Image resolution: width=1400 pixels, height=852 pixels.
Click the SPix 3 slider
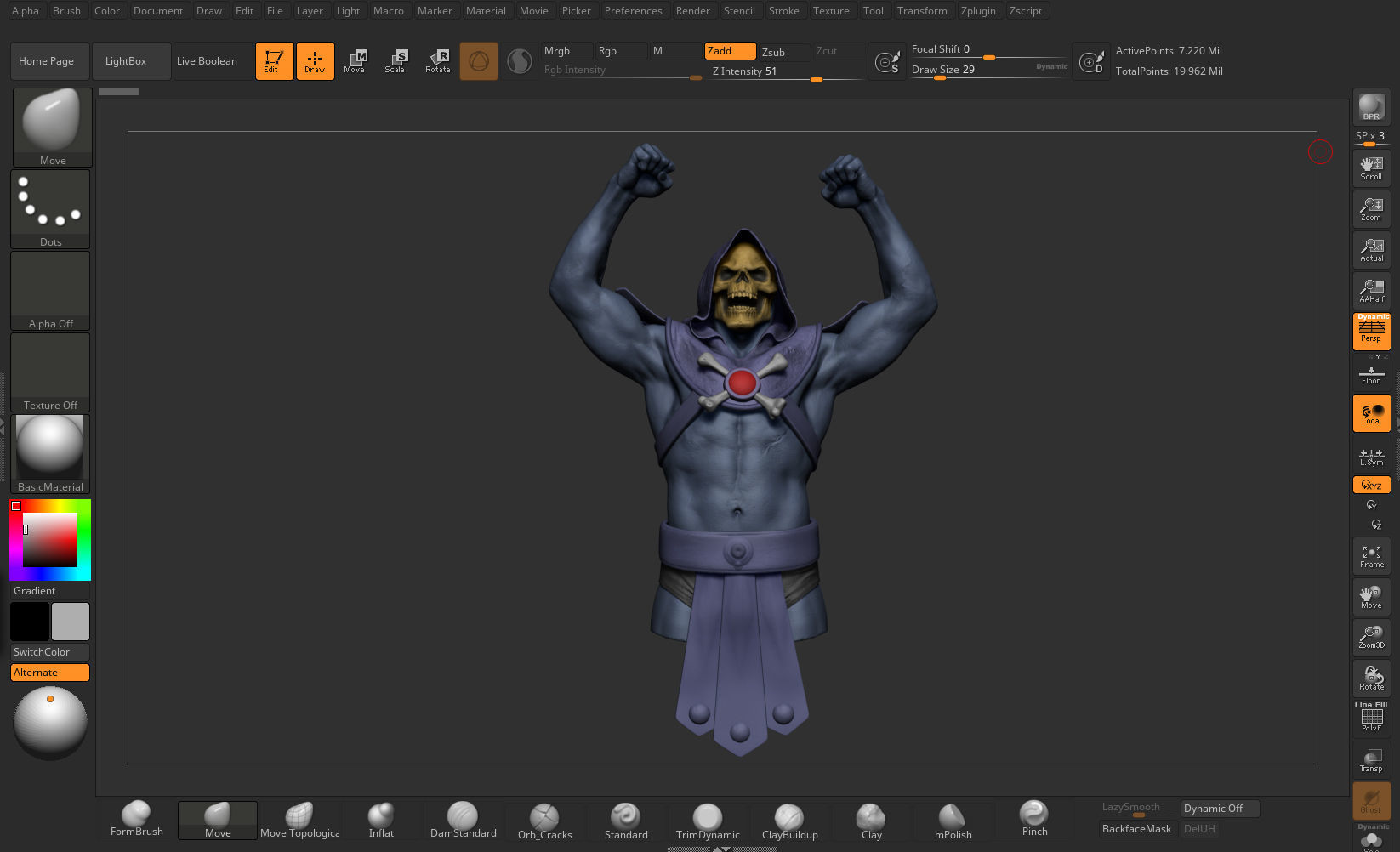1372,138
